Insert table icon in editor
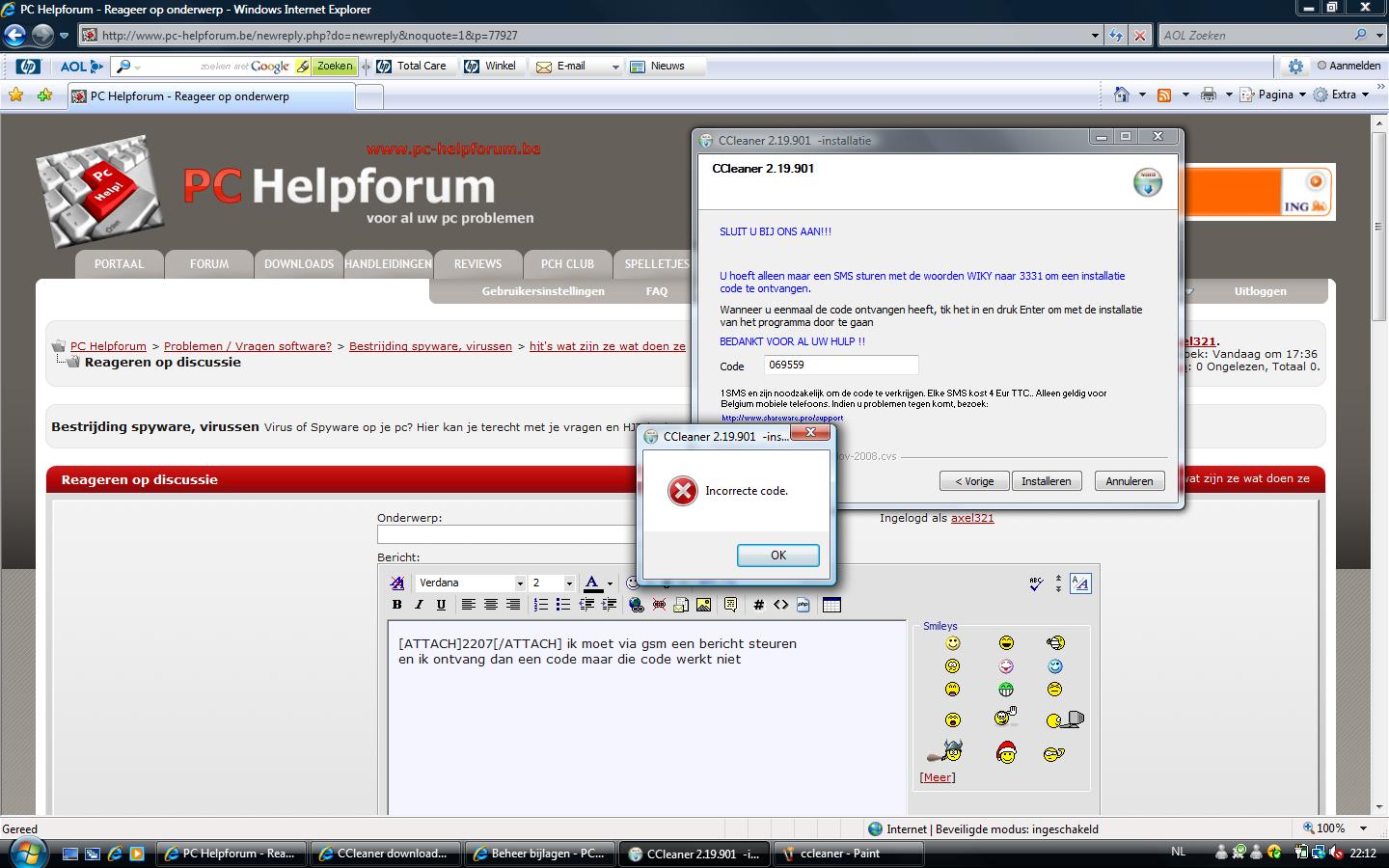 [x=831, y=605]
